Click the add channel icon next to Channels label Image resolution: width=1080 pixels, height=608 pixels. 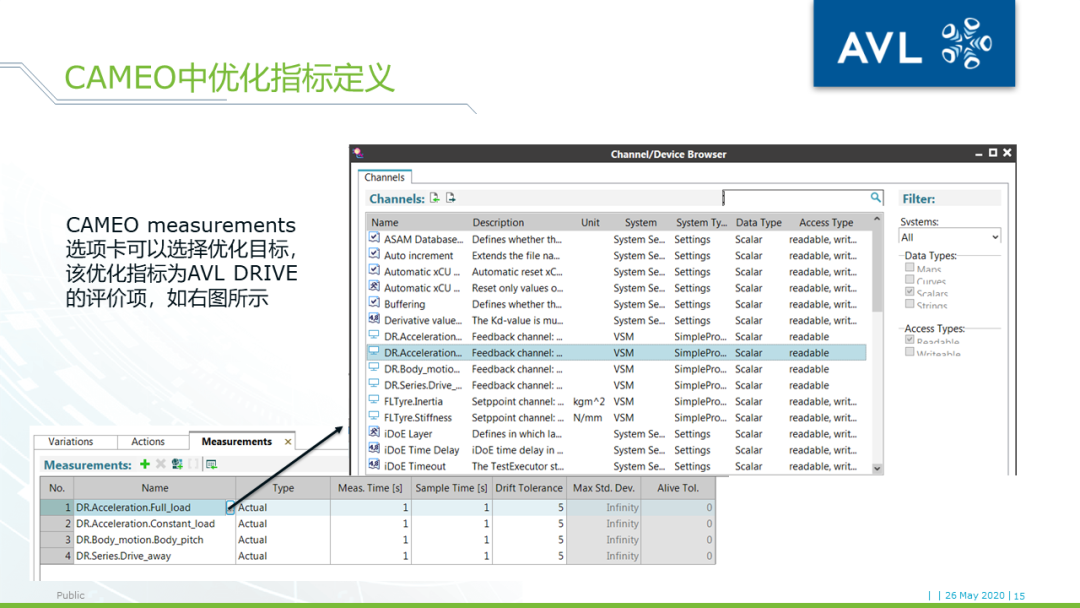pos(433,198)
